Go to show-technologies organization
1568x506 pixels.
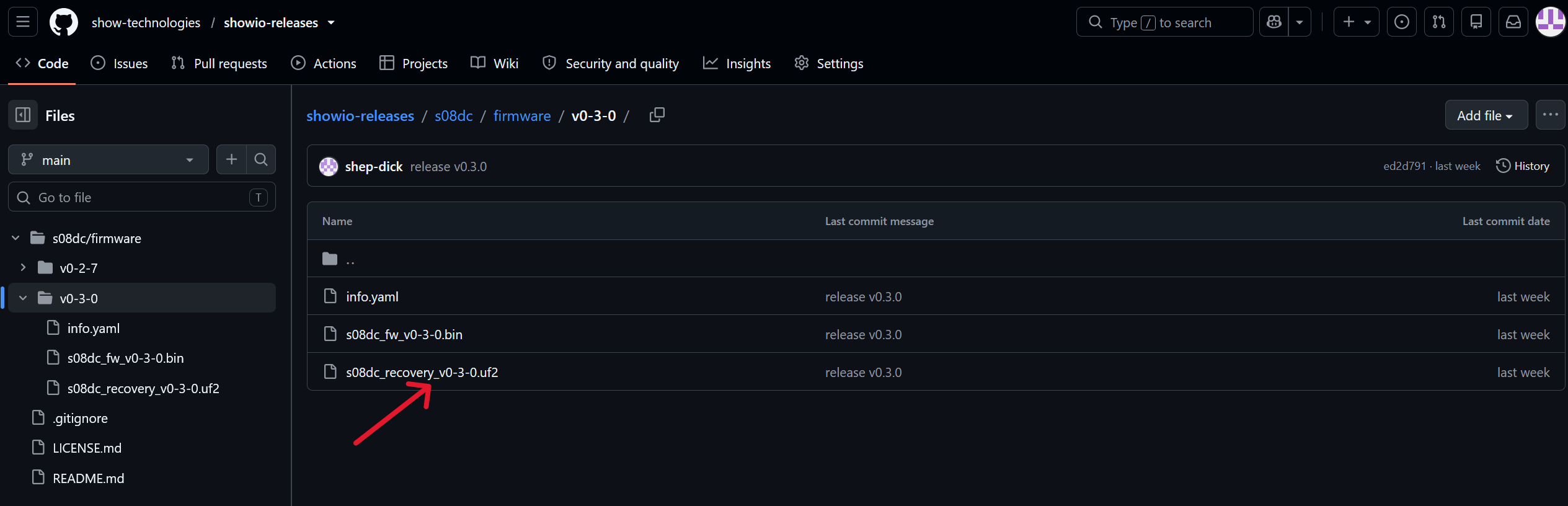tap(146, 23)
